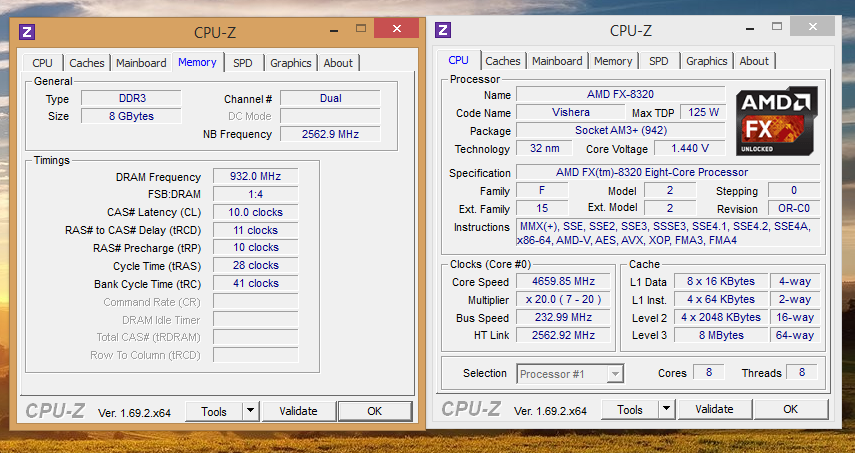The height and width of the screenshot is (453, 855).
Task: Click the Core Speed 4659.85 MHz value
Action: click(563, 281)
